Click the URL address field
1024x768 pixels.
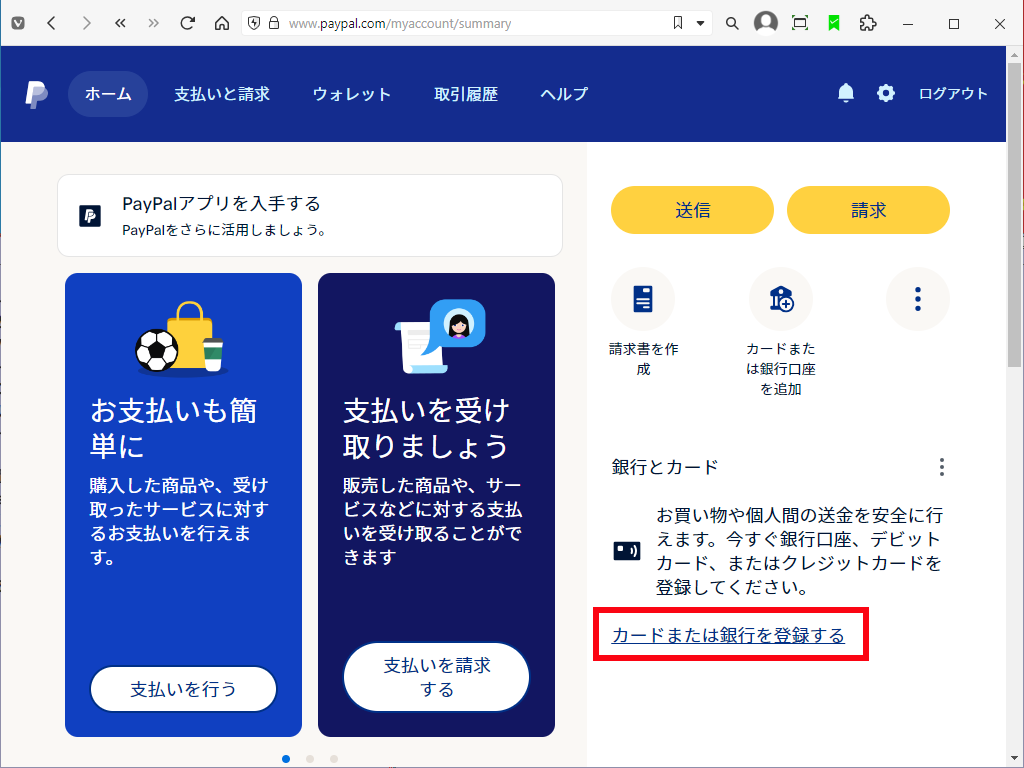coord(477,24)
